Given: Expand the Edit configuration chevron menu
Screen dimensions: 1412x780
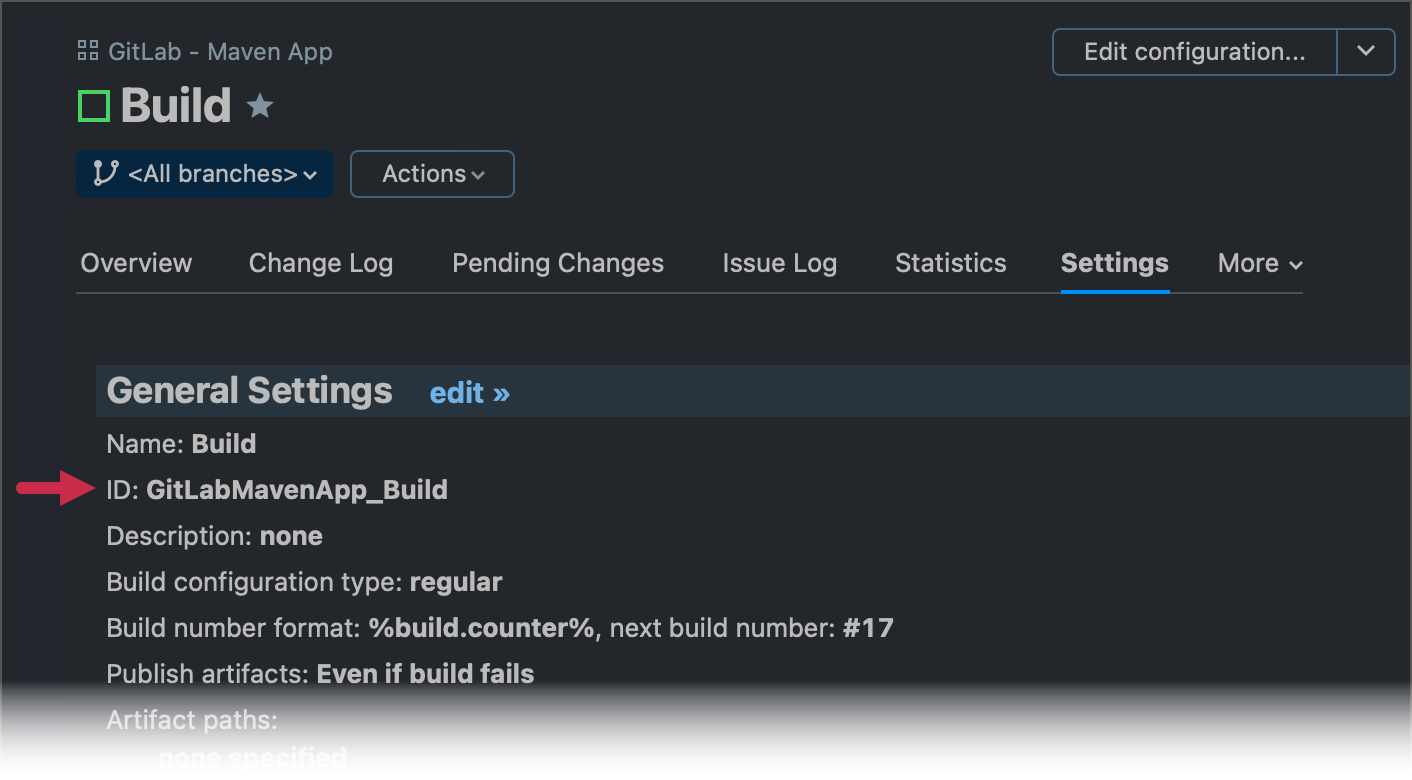Looking at the screenshot, I should pyautogui.click(x=1366, y=51).
